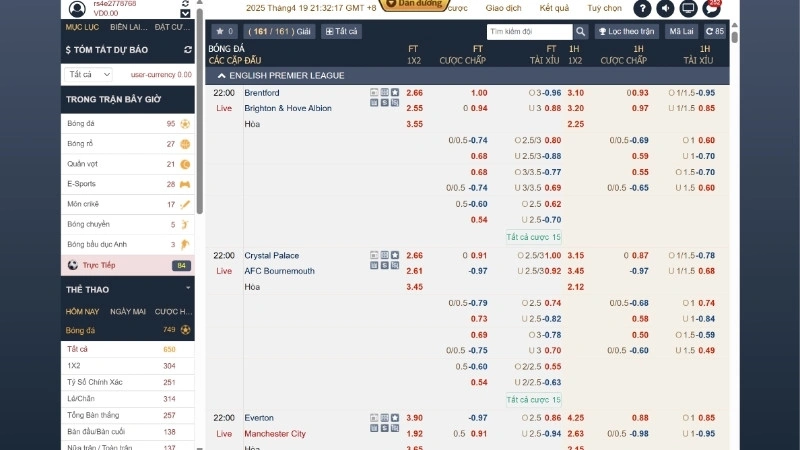The image size is (800, 450).
Task: Select Quần vợt live category
Action: 128,164
